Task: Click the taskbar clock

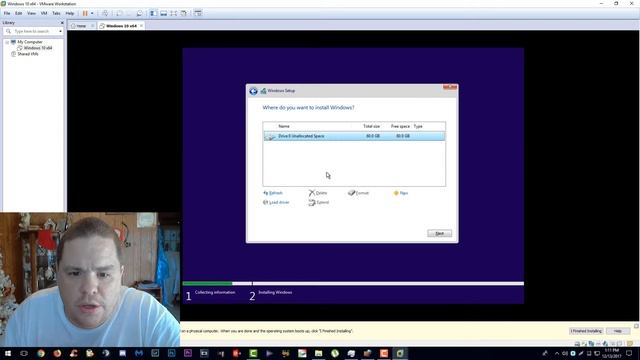Action: [x=612, y=353]
